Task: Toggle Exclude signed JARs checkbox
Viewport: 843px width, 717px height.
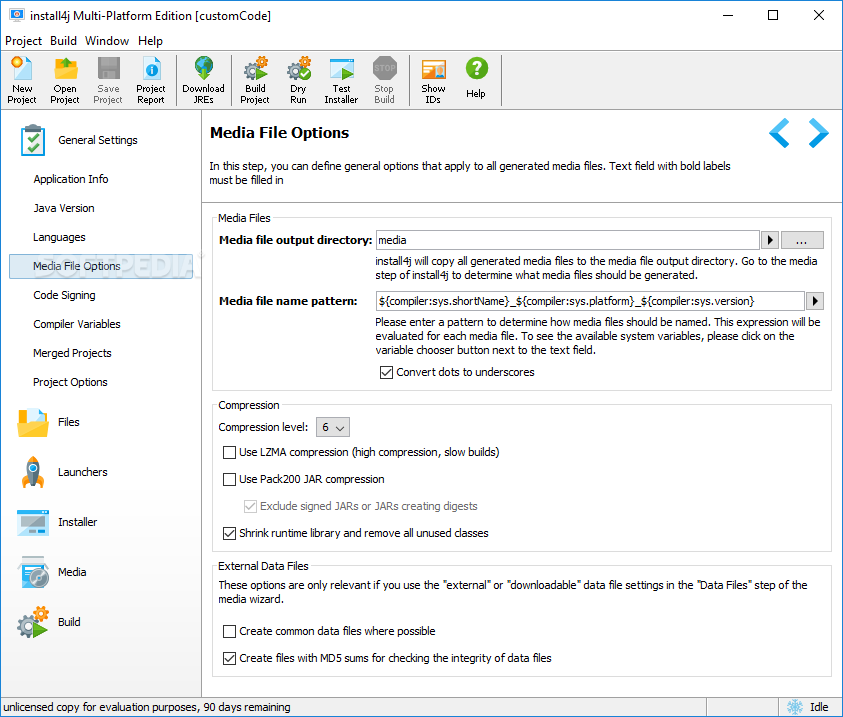Action: [250, 506]
